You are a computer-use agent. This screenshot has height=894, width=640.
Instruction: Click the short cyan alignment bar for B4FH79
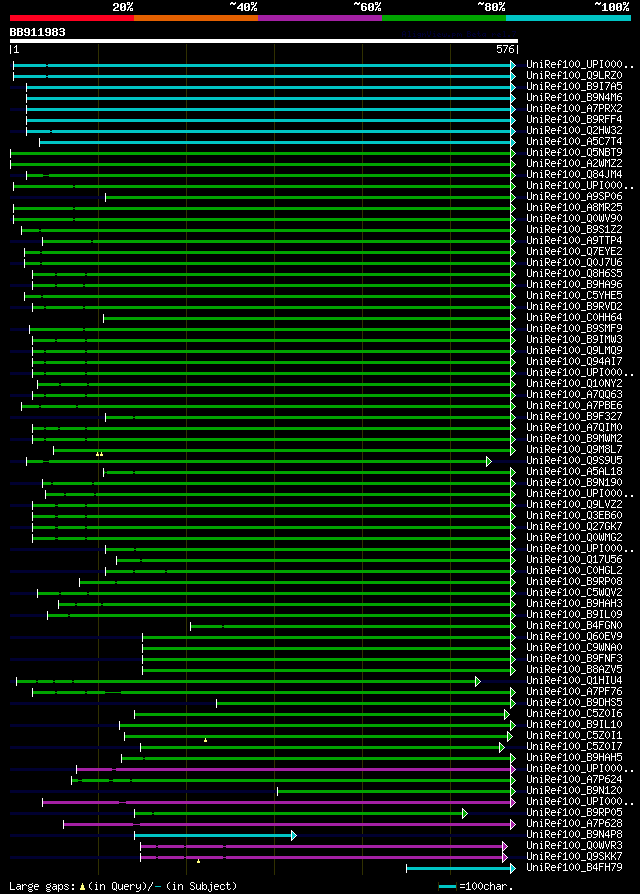(460, 868)
